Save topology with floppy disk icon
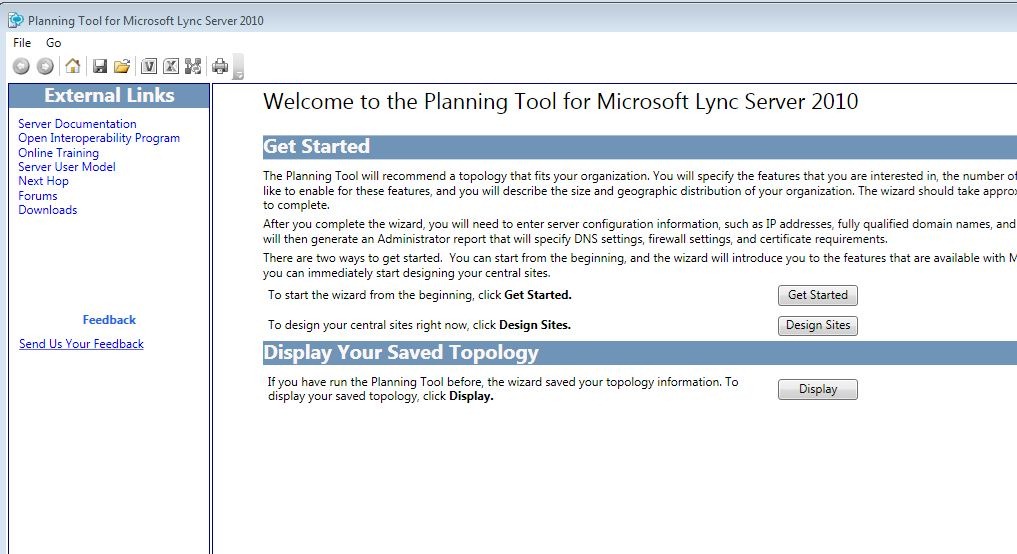 [100, 66]
